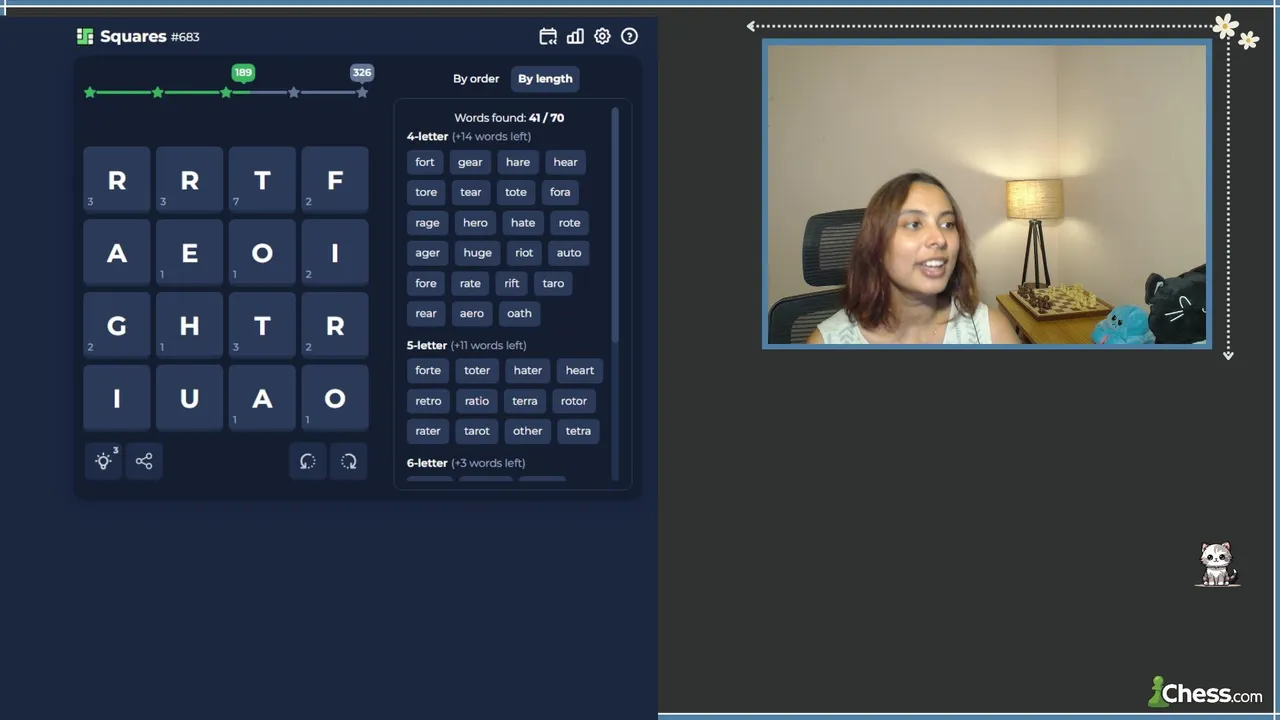This screenshot has height=720, width=1280.
Task: Click the found word 'auto'
Action: [x=569, y=253]
